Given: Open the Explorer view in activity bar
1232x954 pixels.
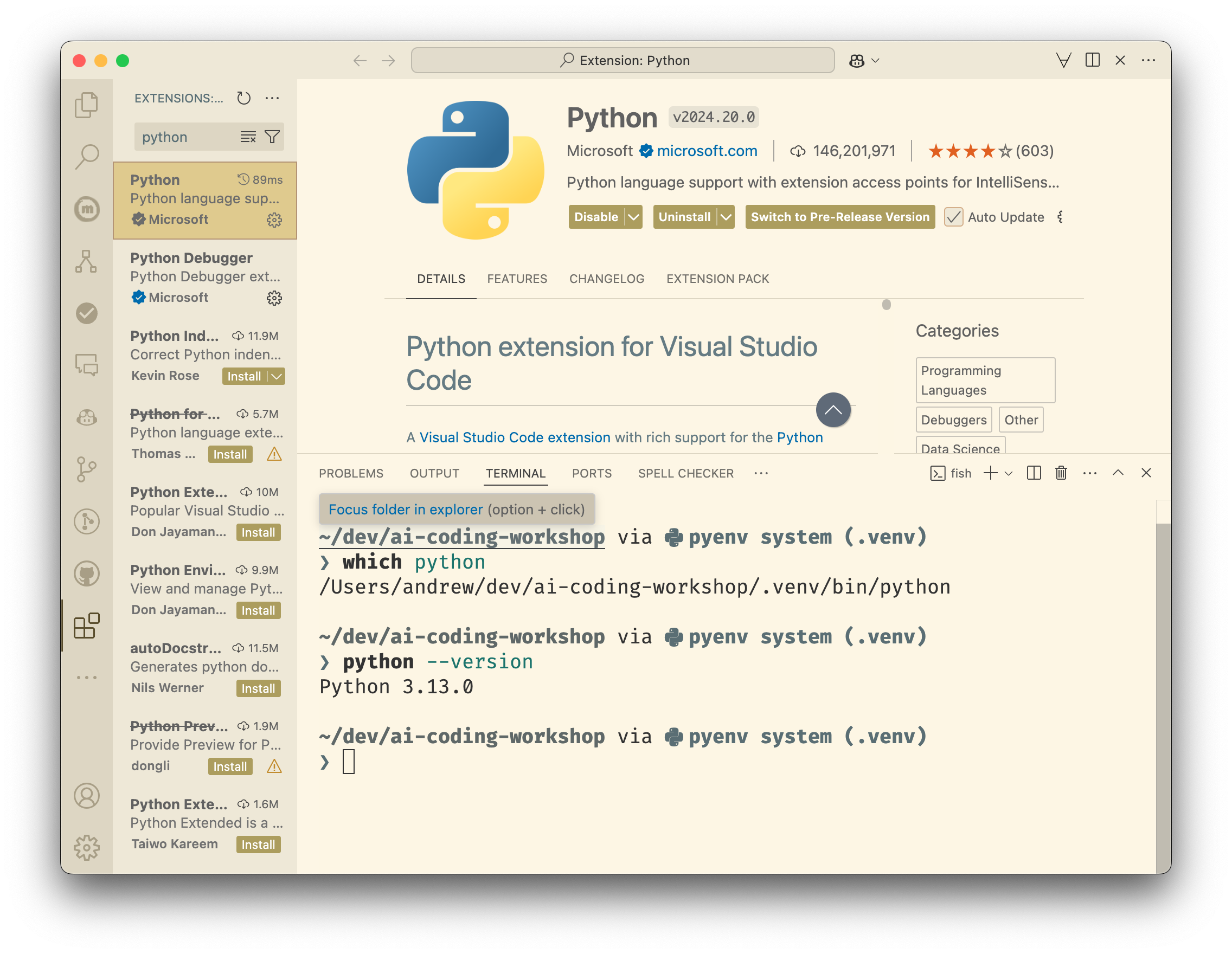Looking at the screenshot, I should pyautogui.click(x=86, y=105).
